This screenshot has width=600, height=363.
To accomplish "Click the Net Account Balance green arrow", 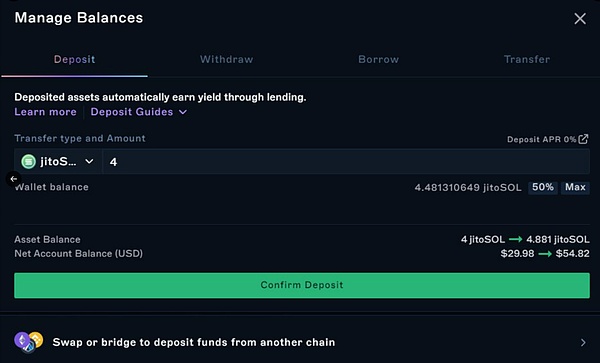I will [x=545, y=254].
